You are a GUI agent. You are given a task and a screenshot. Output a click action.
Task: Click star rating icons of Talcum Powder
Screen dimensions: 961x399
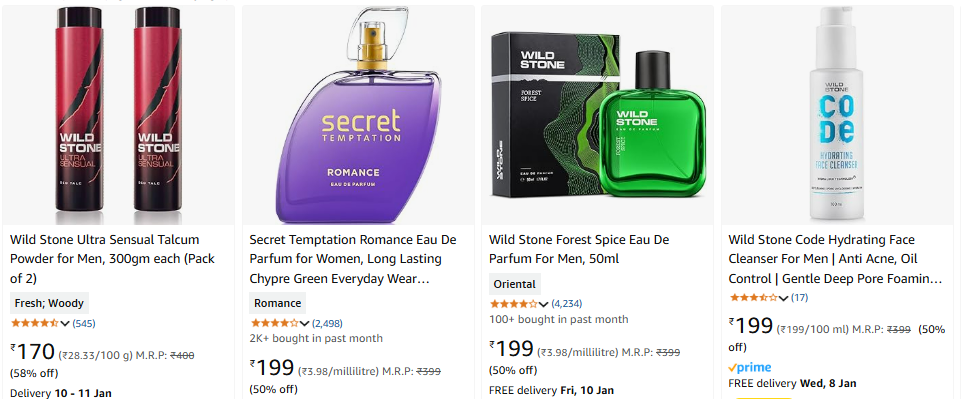click(35, 323)
